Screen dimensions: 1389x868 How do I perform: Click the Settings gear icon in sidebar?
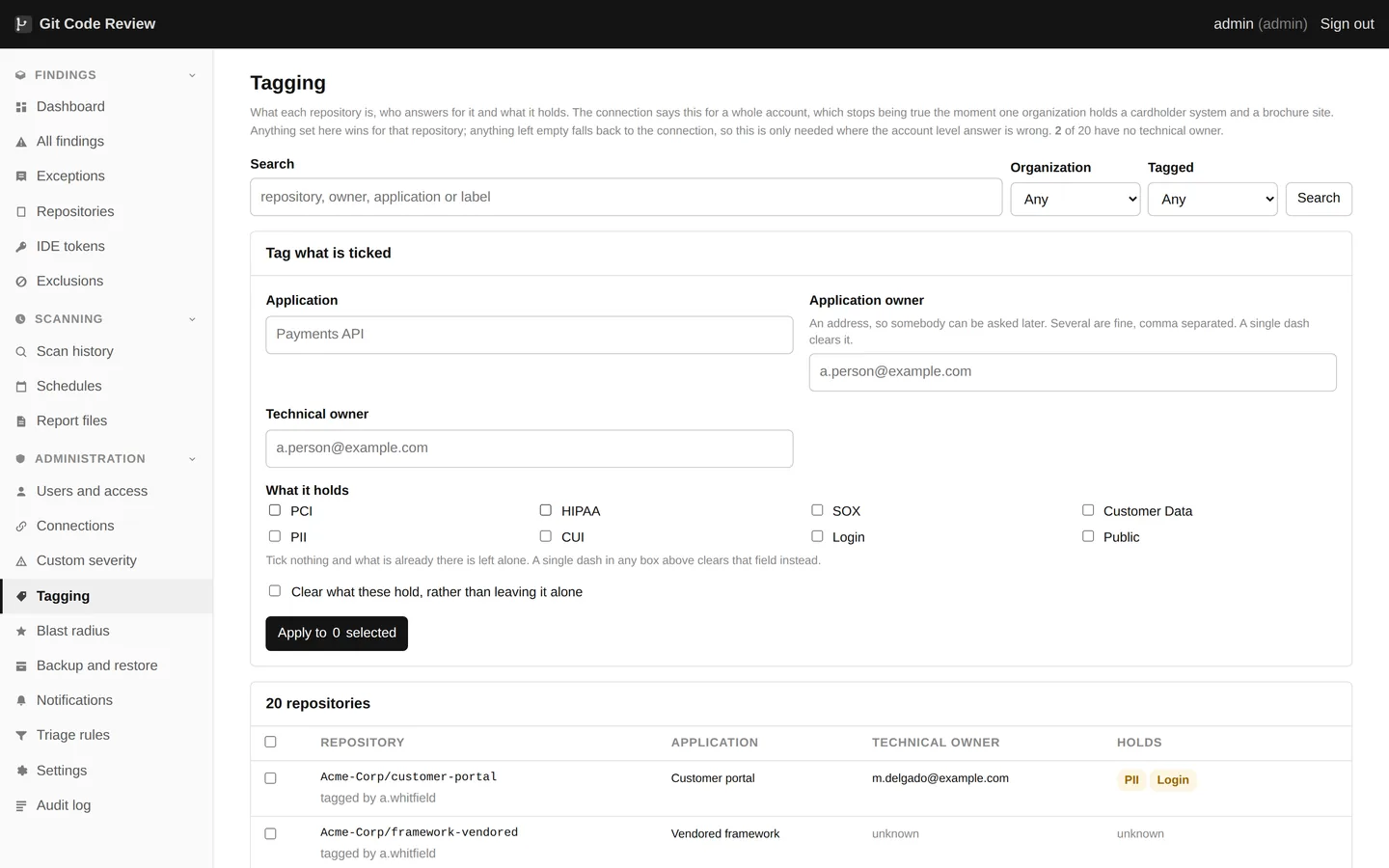click(x=21, y=771)
